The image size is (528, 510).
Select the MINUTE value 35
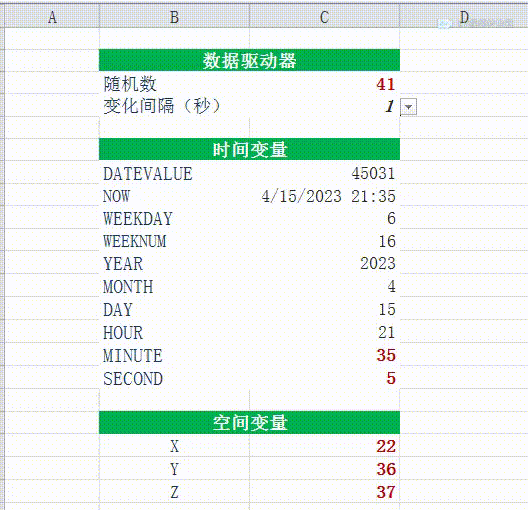[x=324, y=355]
